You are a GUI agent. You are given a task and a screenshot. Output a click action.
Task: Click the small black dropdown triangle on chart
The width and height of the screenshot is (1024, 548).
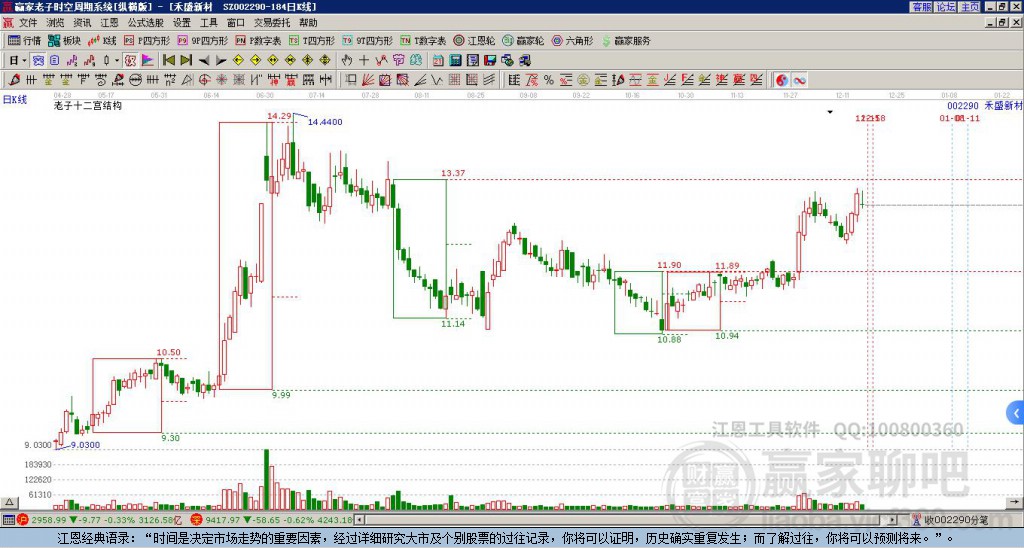[830, 112]
